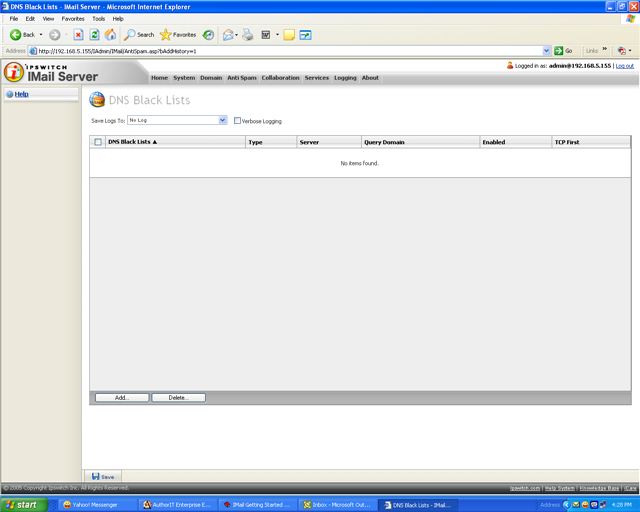Open the Collaboration navigation tab

point(280,78)
